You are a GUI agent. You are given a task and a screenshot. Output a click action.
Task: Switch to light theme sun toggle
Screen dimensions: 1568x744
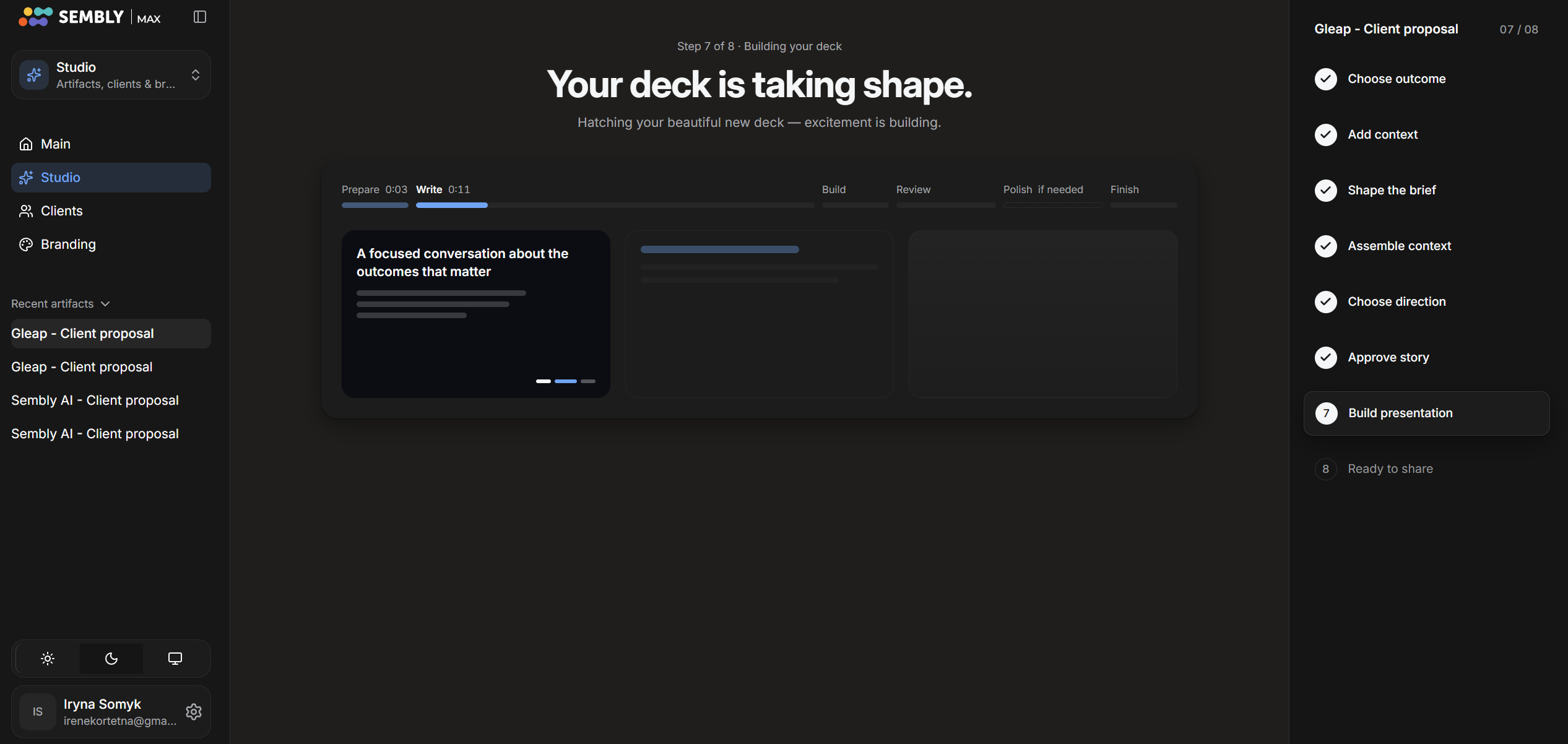coord(48,659)
